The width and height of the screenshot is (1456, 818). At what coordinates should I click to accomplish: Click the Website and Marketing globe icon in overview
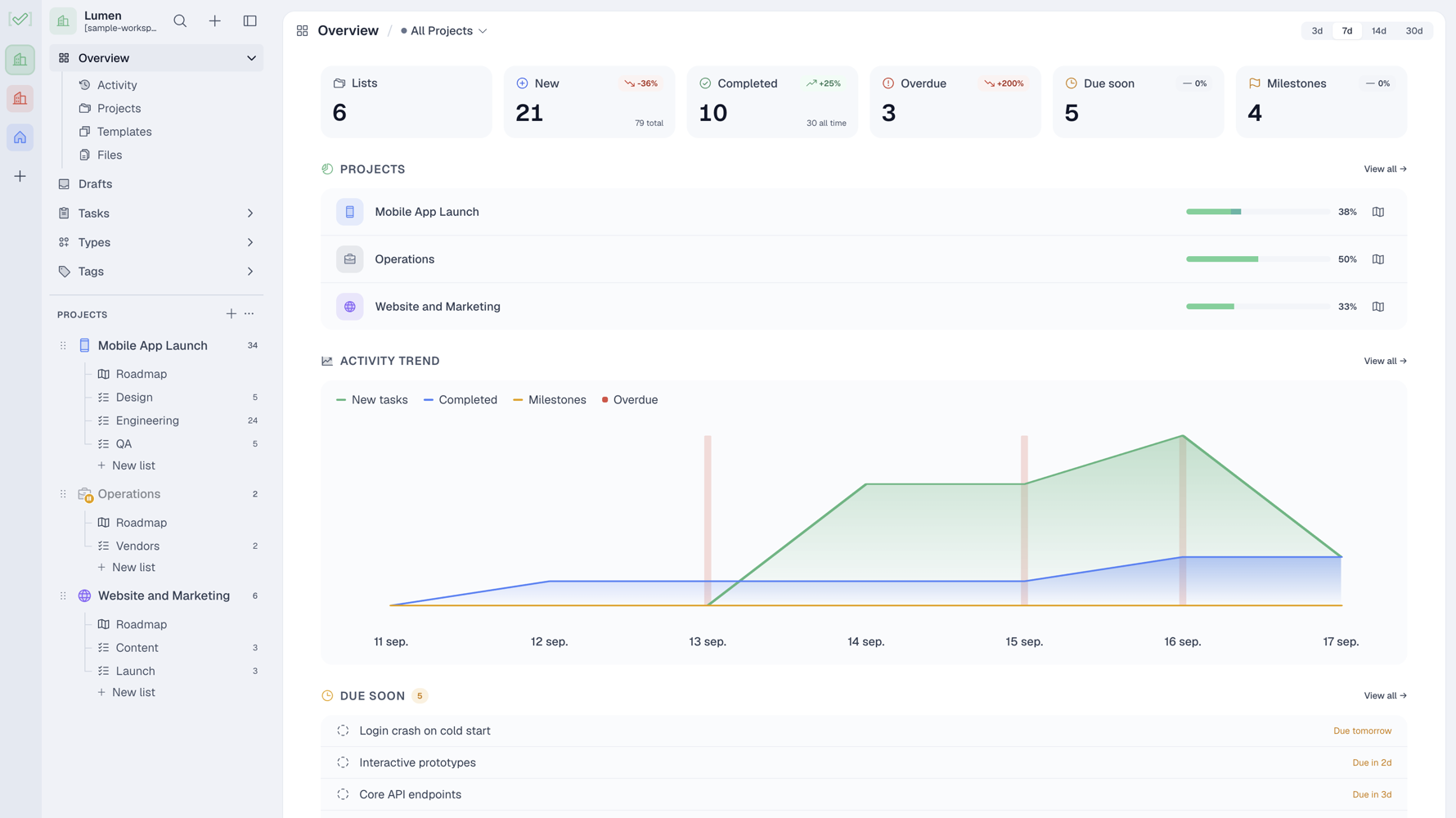tap(350, 307)
